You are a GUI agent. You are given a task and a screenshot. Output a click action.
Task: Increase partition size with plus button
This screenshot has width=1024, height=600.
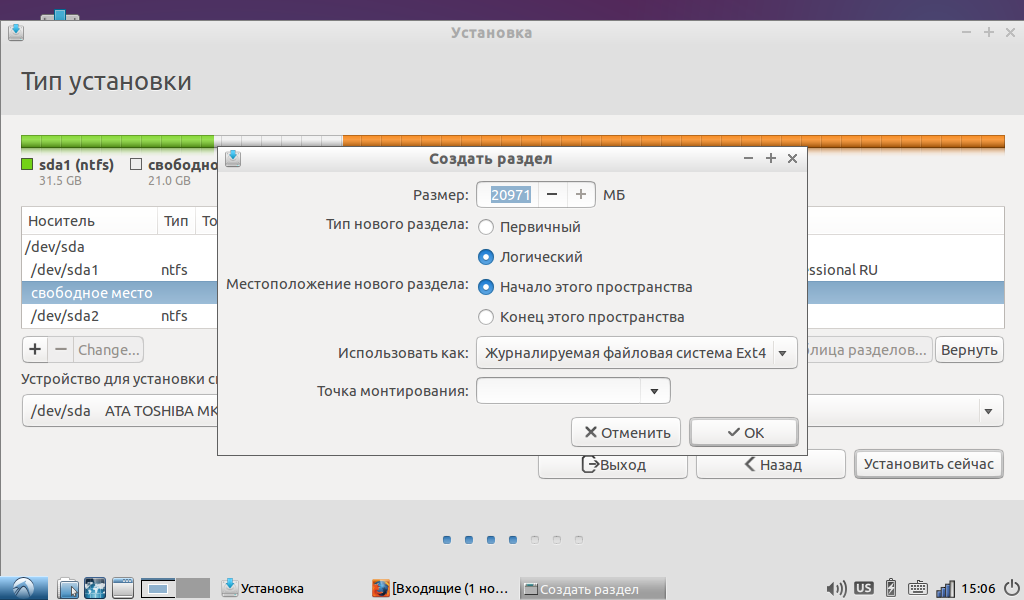(x=581, y=195)
